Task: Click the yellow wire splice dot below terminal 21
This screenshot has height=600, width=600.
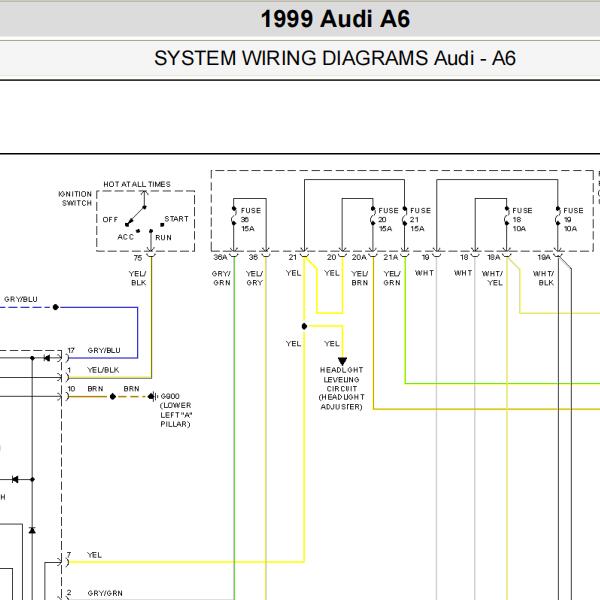Action: click(x=304, y=326)
